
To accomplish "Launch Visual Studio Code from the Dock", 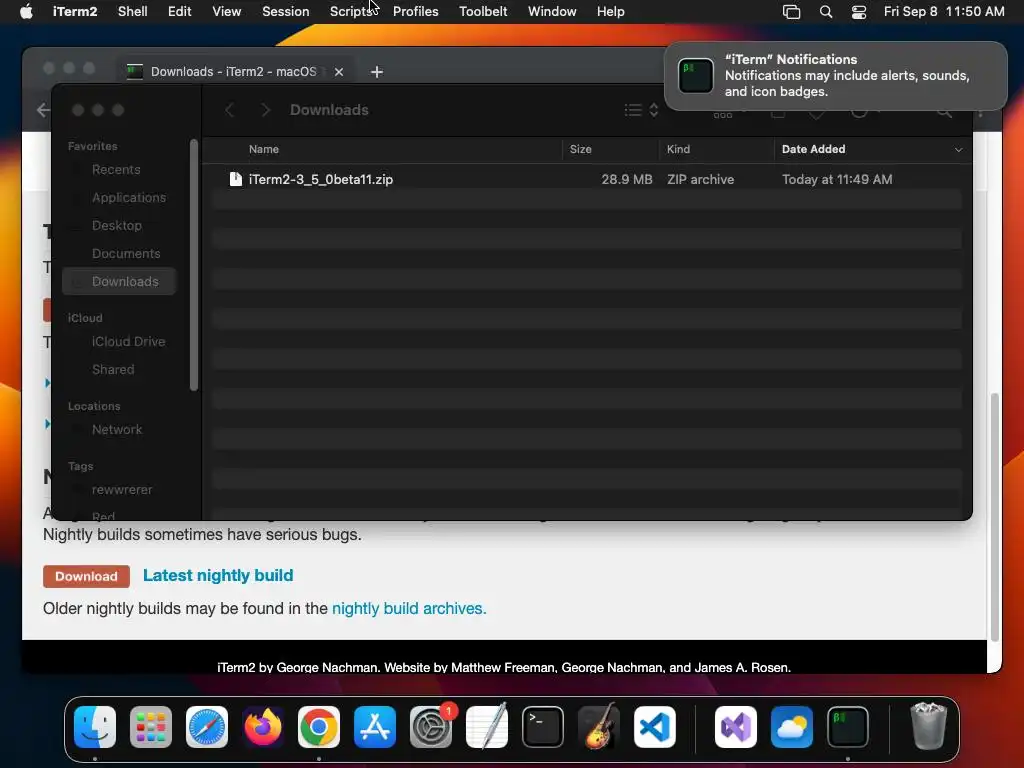I will point(655,727).
